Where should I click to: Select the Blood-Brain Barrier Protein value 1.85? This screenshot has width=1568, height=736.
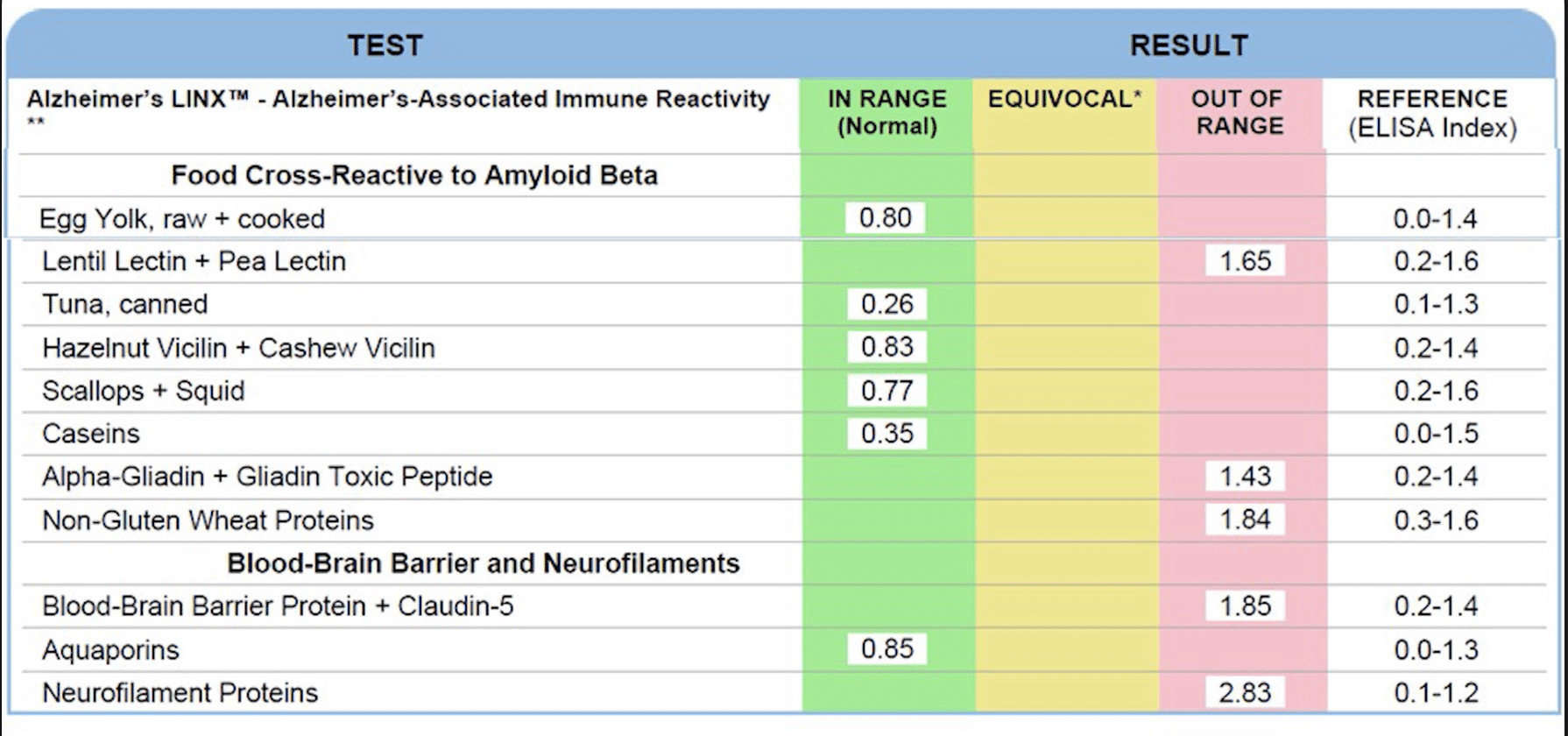(1245, 606)
